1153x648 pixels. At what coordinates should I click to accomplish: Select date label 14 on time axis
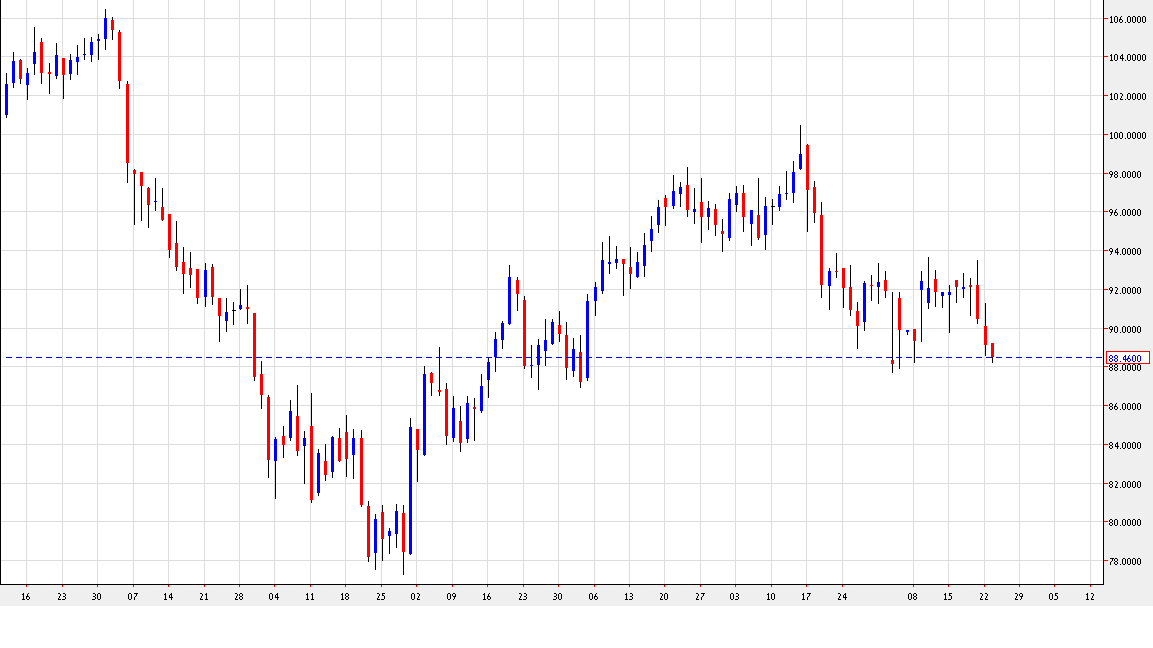coord(168,597)
